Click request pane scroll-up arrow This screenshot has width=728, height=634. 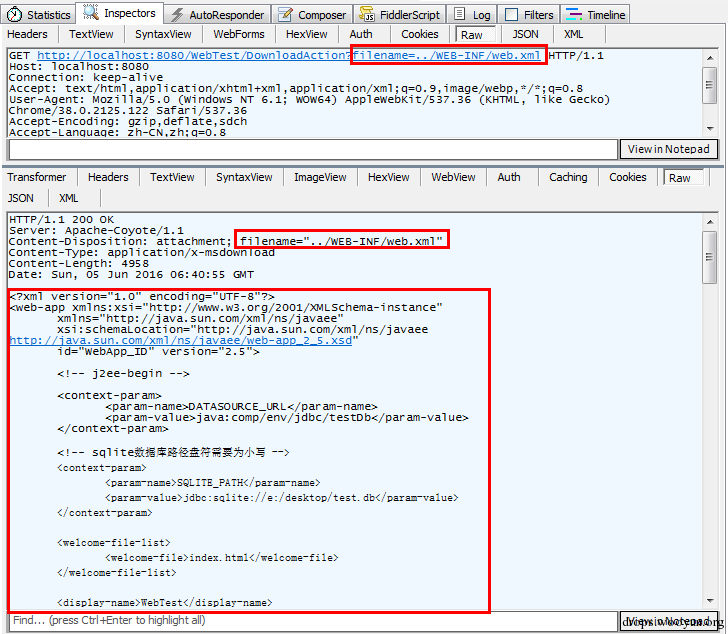tap(710, 58)
